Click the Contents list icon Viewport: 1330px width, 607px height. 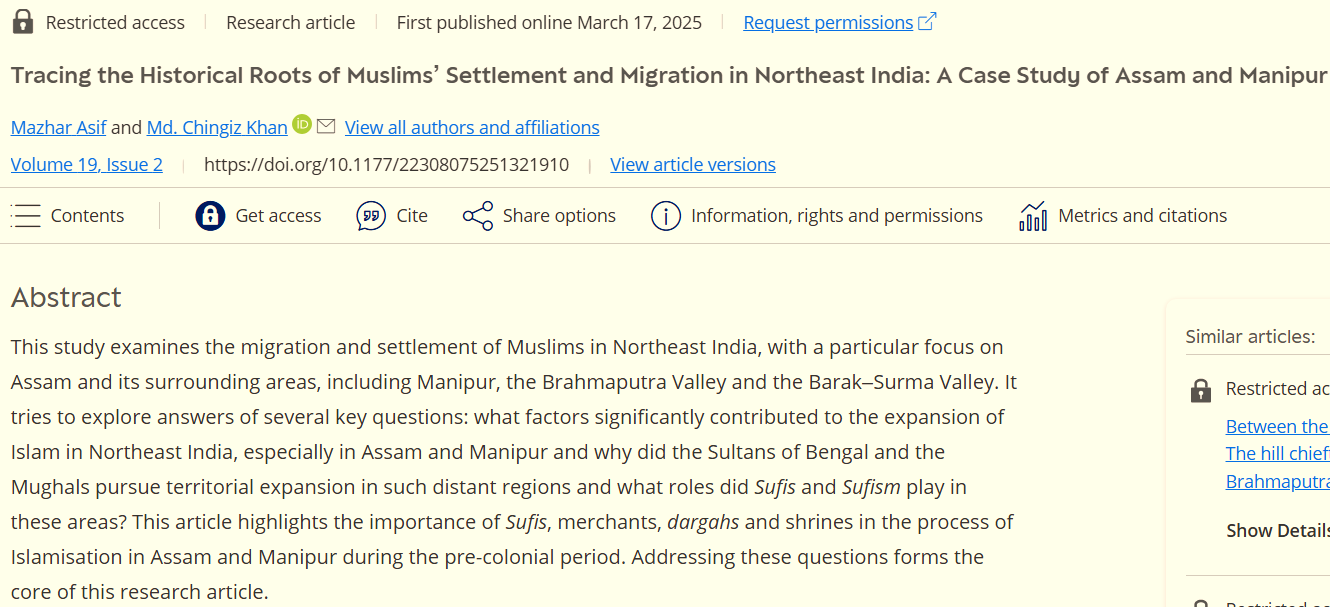point(26,216)
